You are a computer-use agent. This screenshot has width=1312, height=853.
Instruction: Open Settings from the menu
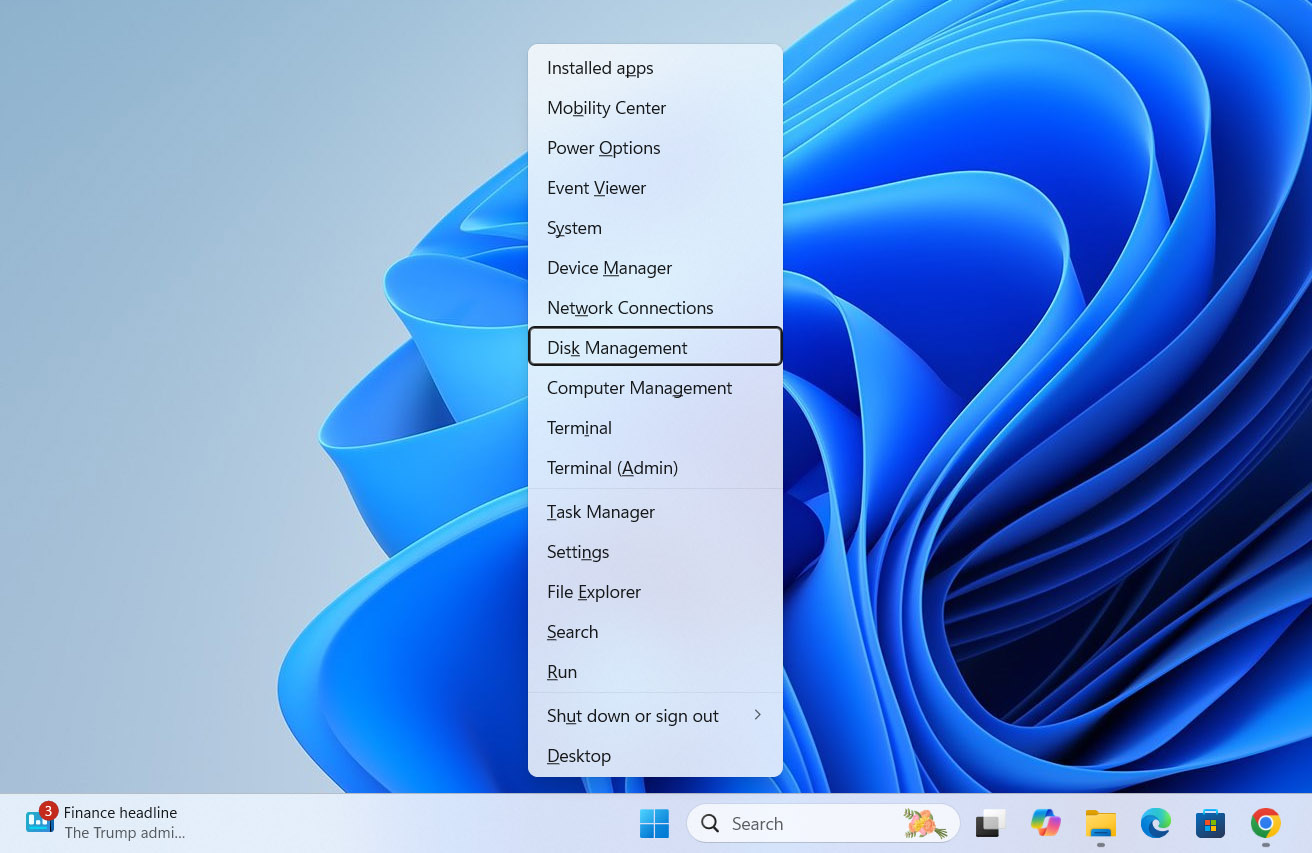tap(655, 552)
